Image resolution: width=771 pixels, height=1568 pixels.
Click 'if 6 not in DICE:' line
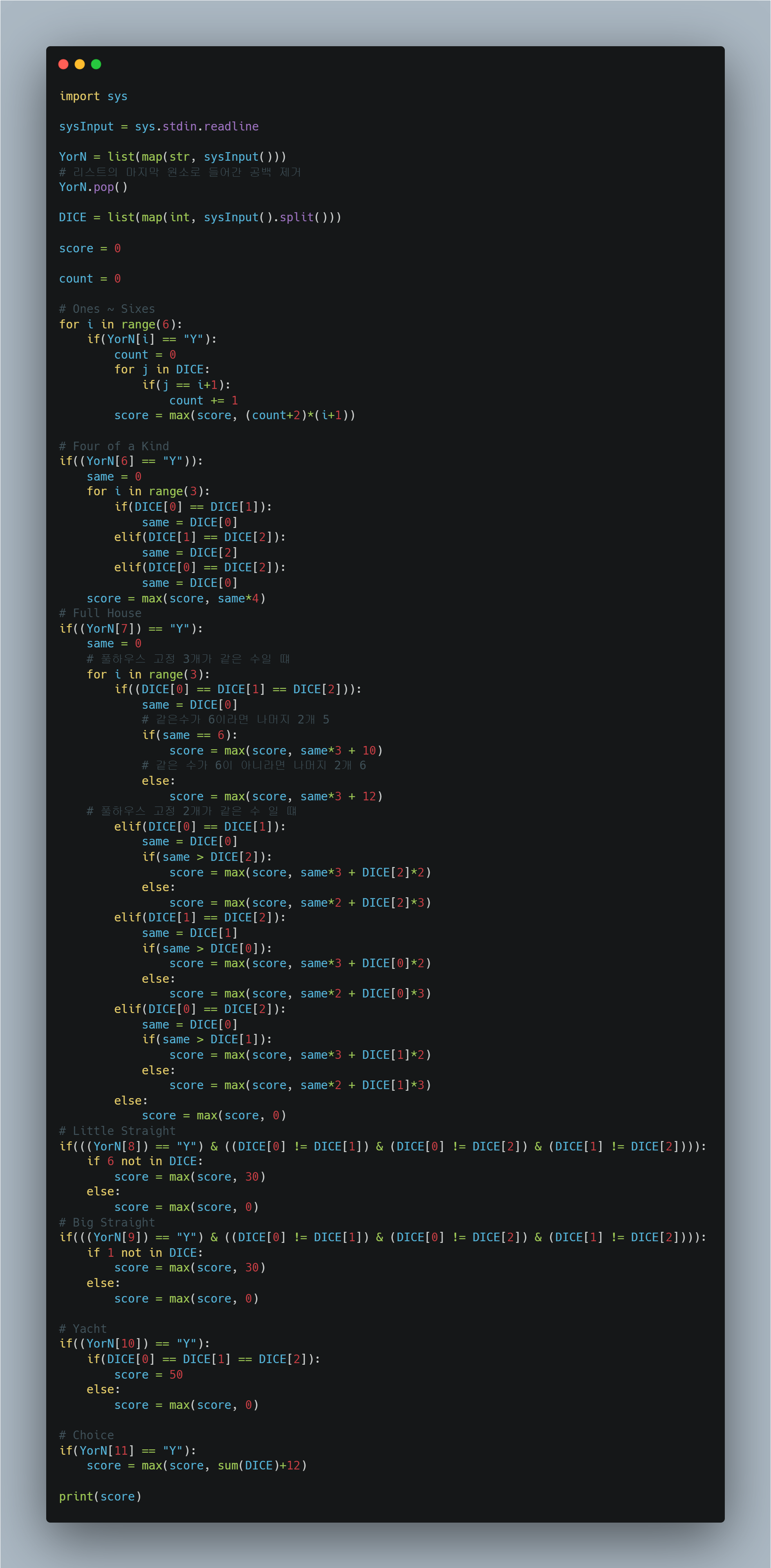click(x=145, y=1161)
